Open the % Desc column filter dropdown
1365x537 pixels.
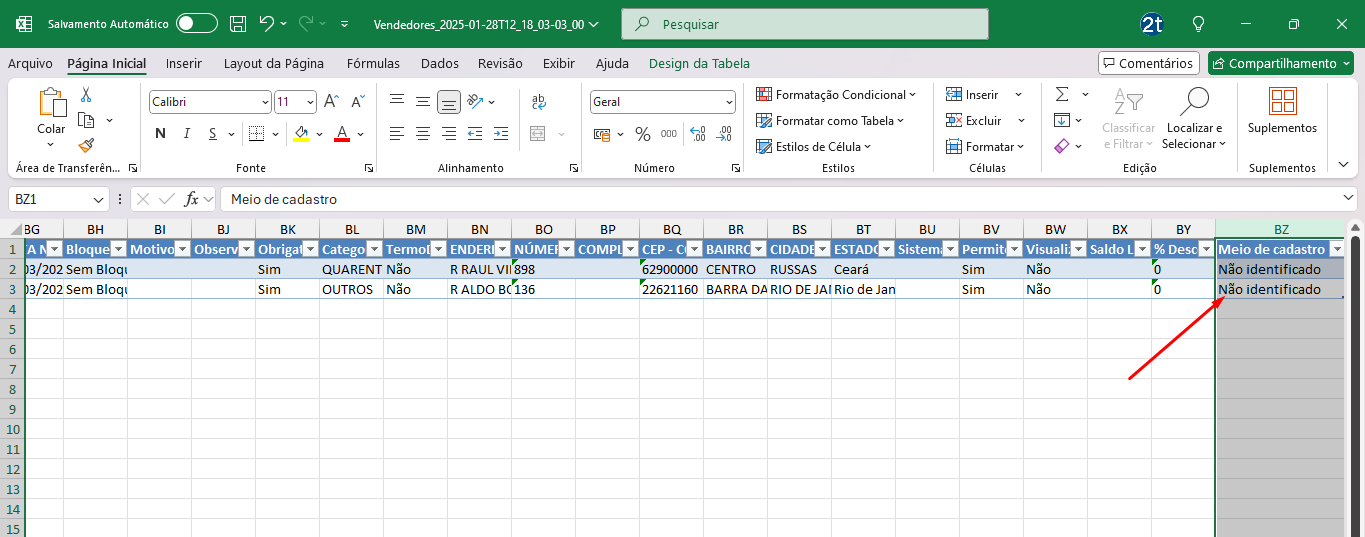(x=1206, y=249)
